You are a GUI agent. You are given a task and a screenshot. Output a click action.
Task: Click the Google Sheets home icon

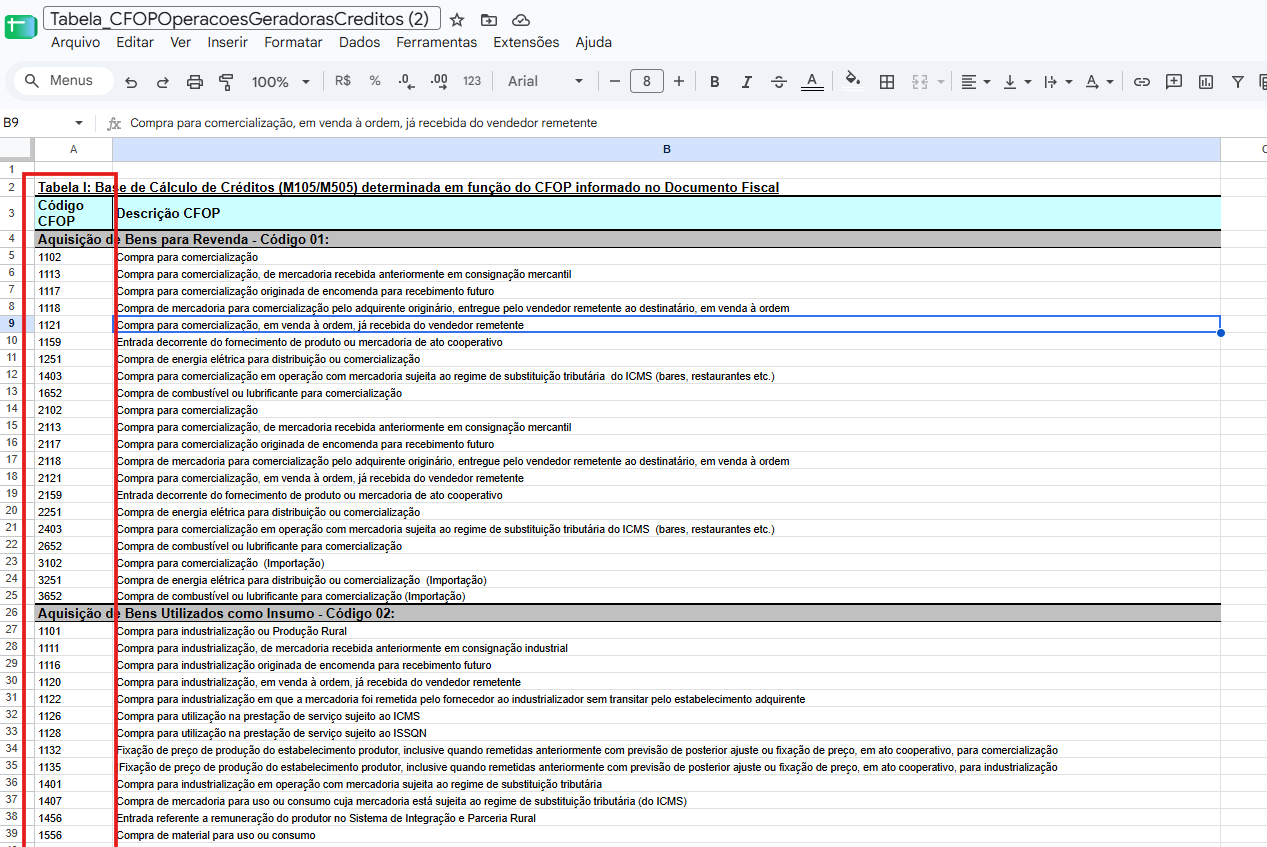coord(19,28)
